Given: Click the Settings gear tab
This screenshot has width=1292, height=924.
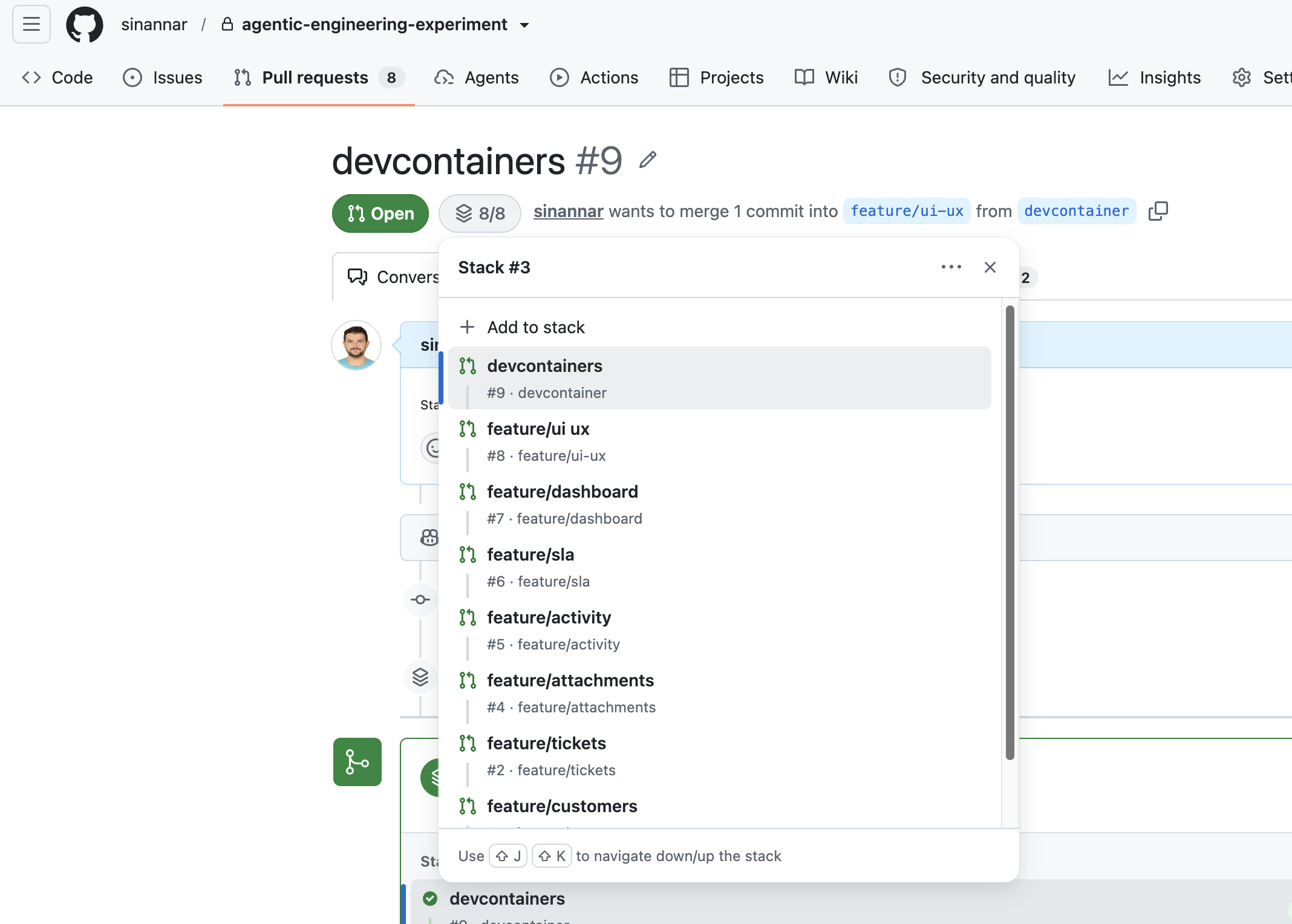Looking at the screenshot, I should 1261,77.
